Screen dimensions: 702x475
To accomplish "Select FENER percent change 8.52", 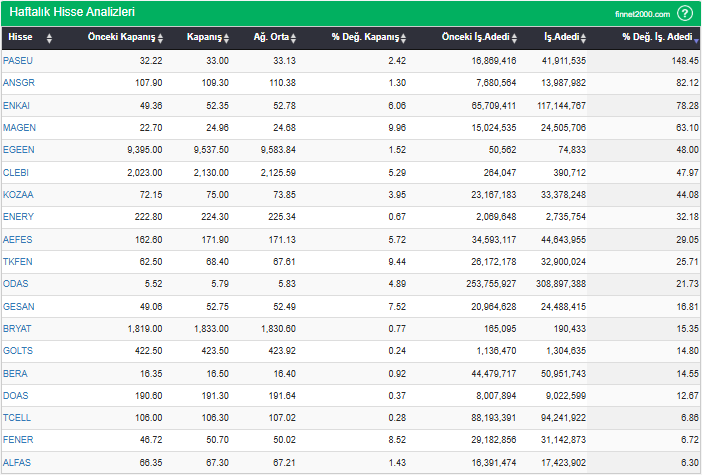I will [397, 440].
